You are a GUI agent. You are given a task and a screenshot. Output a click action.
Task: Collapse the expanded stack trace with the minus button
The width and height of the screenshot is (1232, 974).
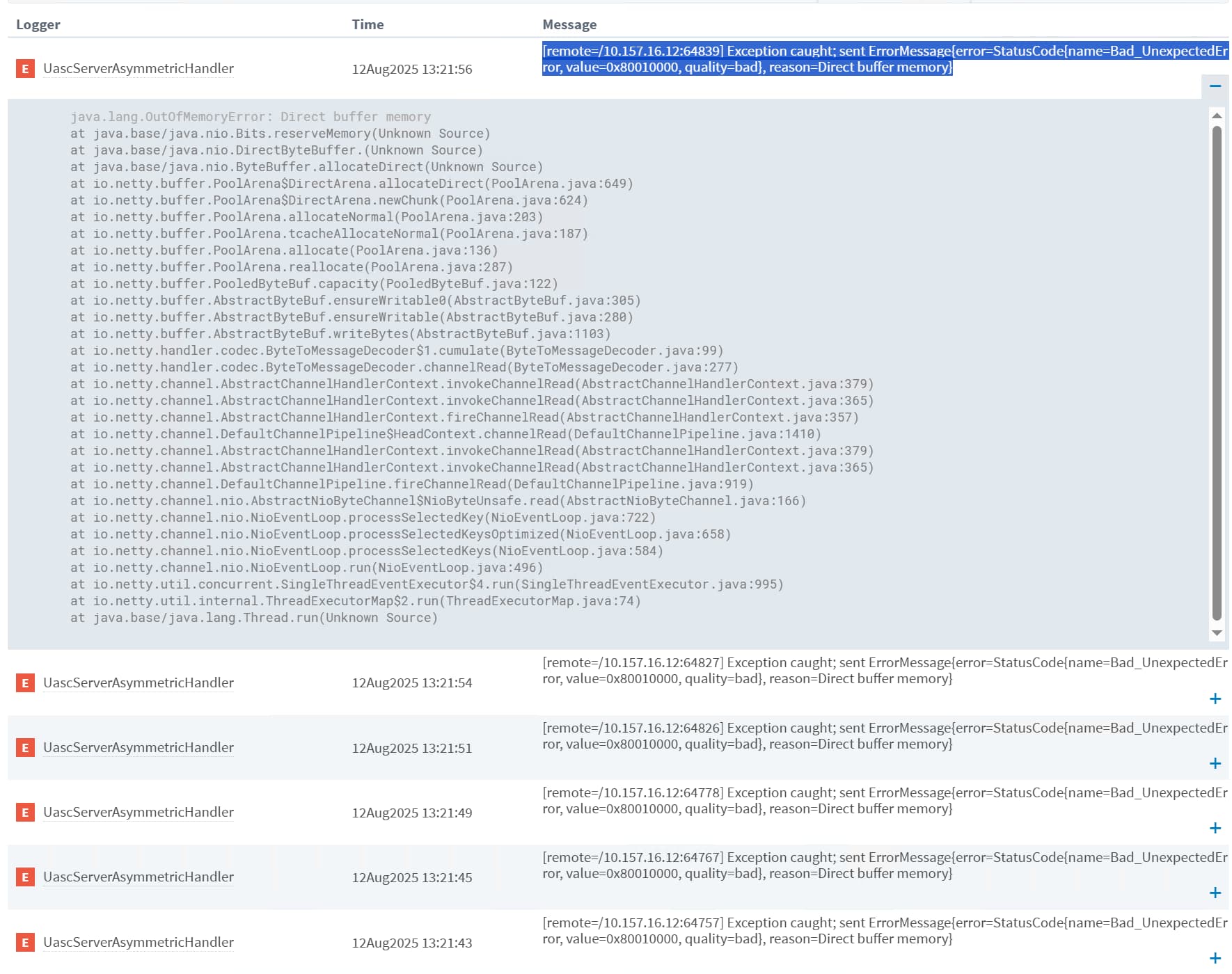pos(1215,86)
